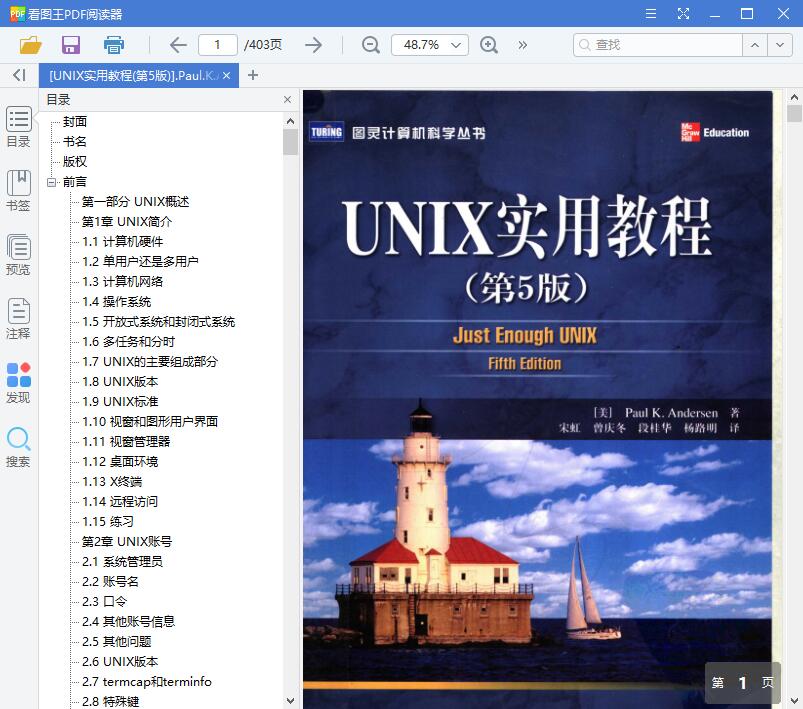
Task: Jump to 2.3 口令
Action: tap(104, 601)
